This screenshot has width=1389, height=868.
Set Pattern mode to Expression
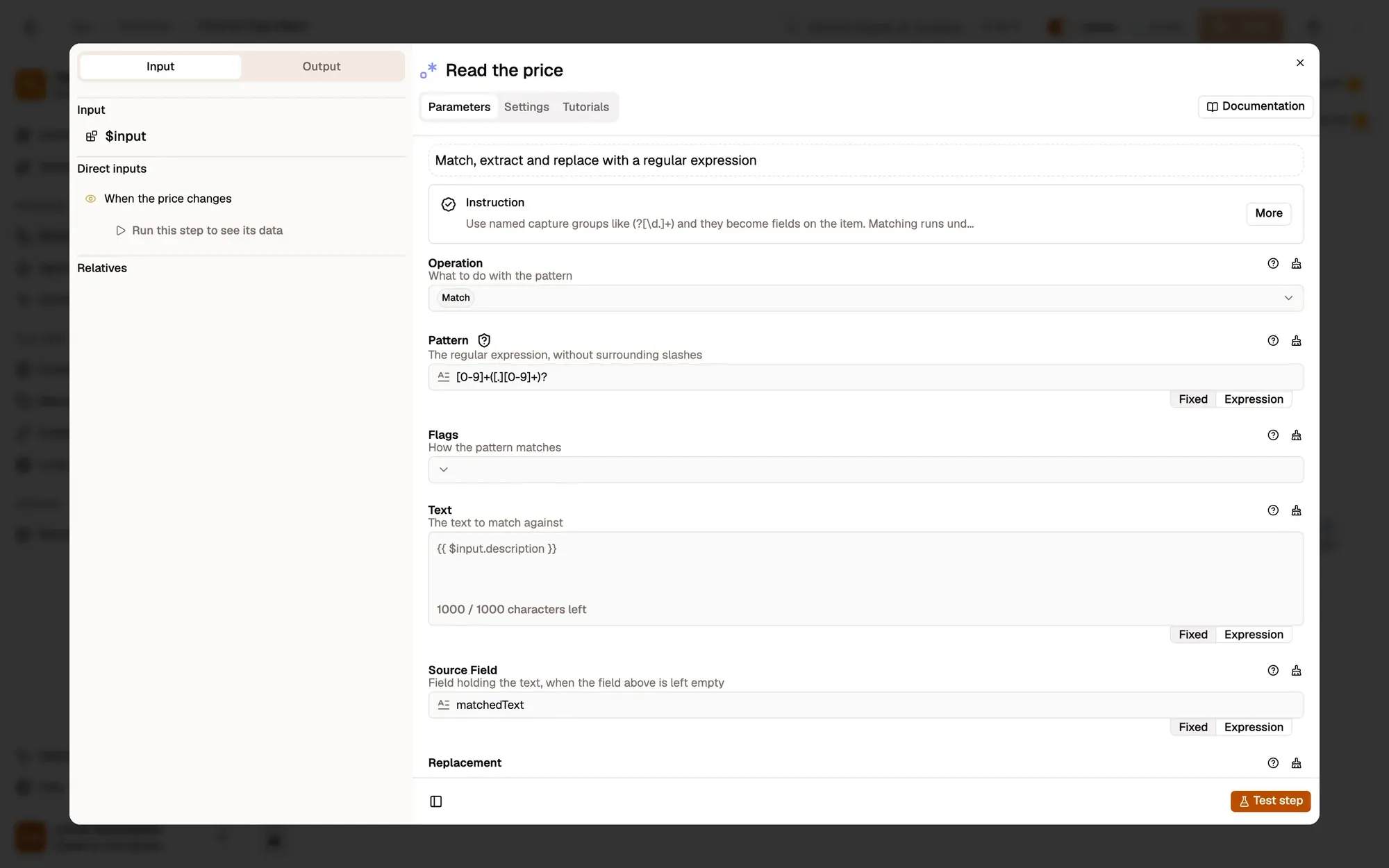[x=1254, y=399]
